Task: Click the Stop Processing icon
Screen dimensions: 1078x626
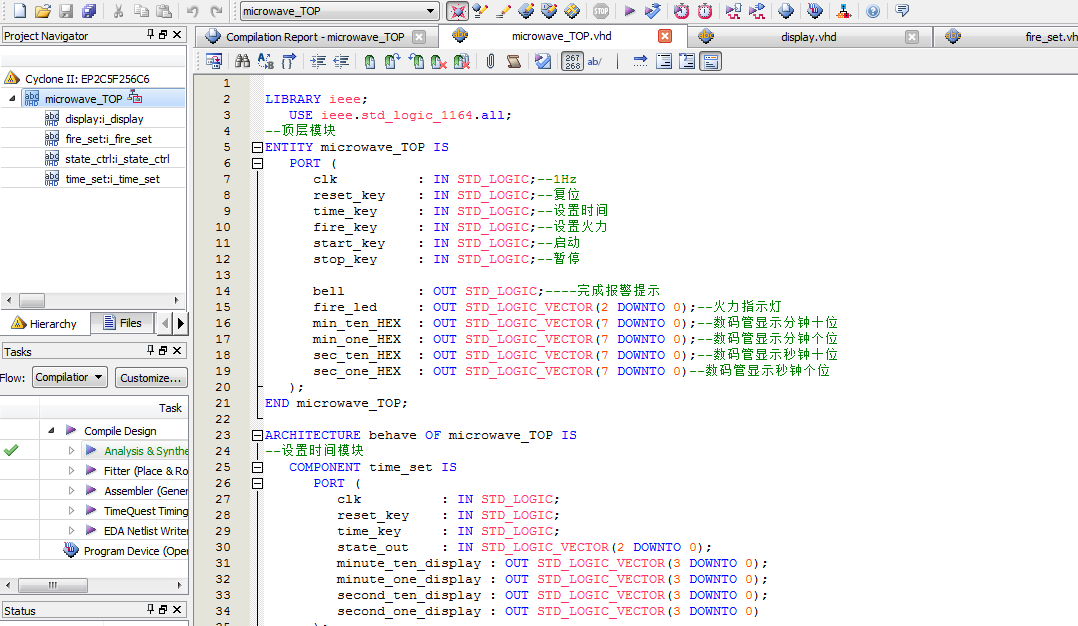Action: (x=600, y=11)
